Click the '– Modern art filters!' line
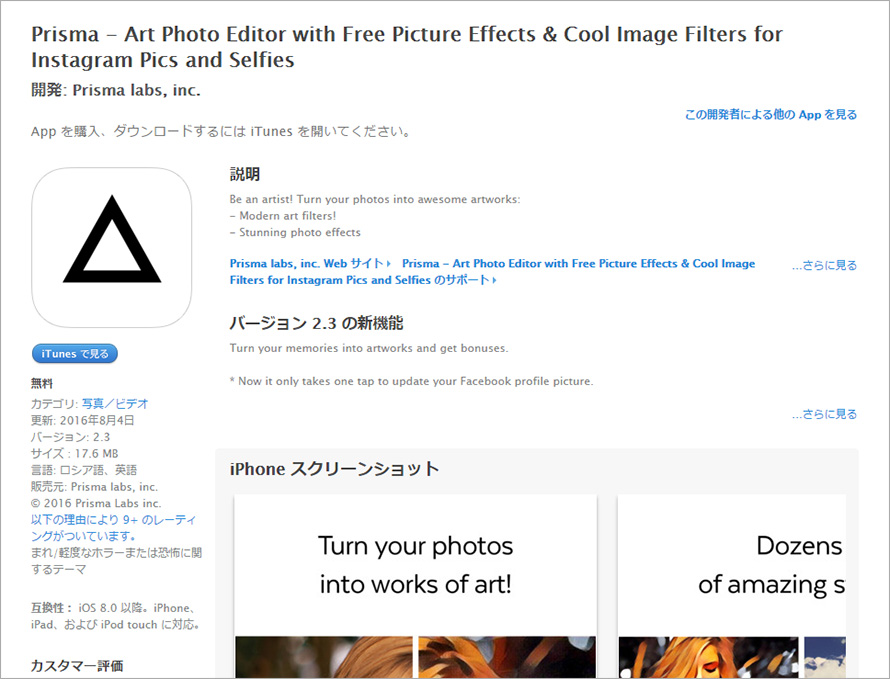This screenshot has width=890, height=679. (283, 216)
